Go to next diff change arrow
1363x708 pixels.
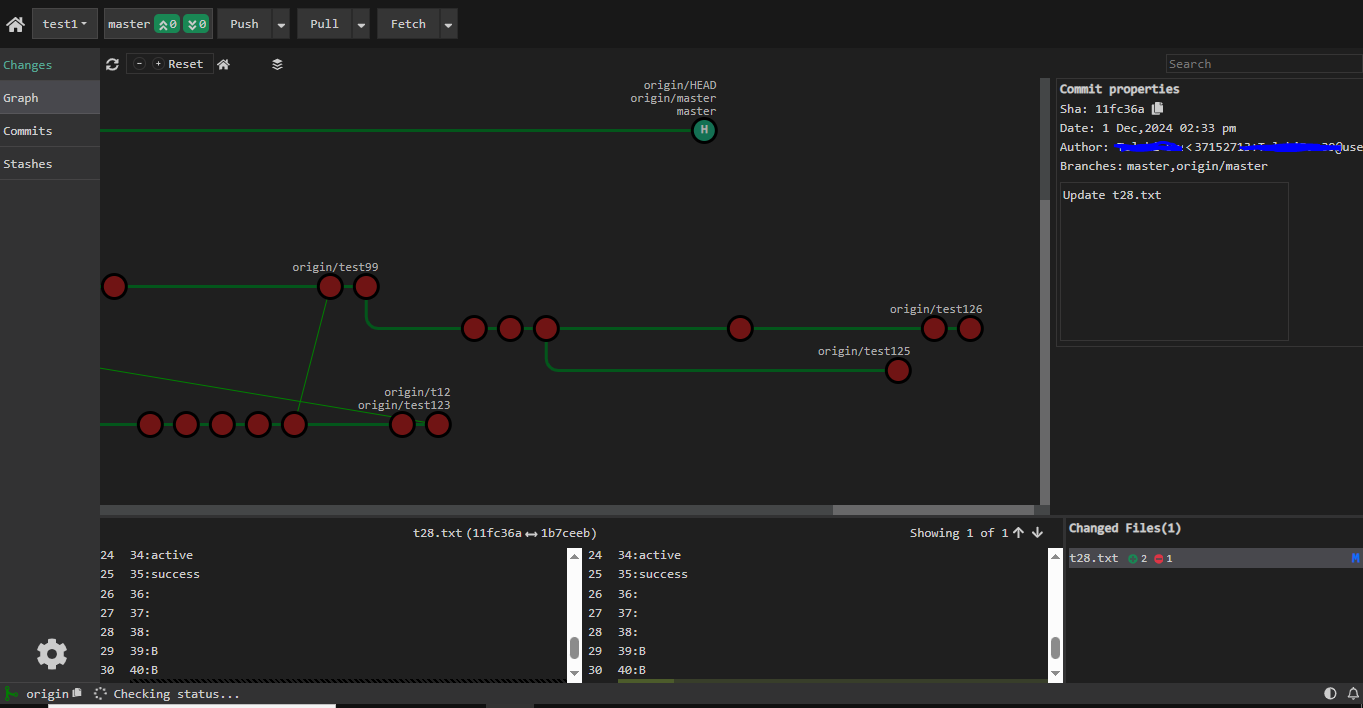click(1037, 533)
